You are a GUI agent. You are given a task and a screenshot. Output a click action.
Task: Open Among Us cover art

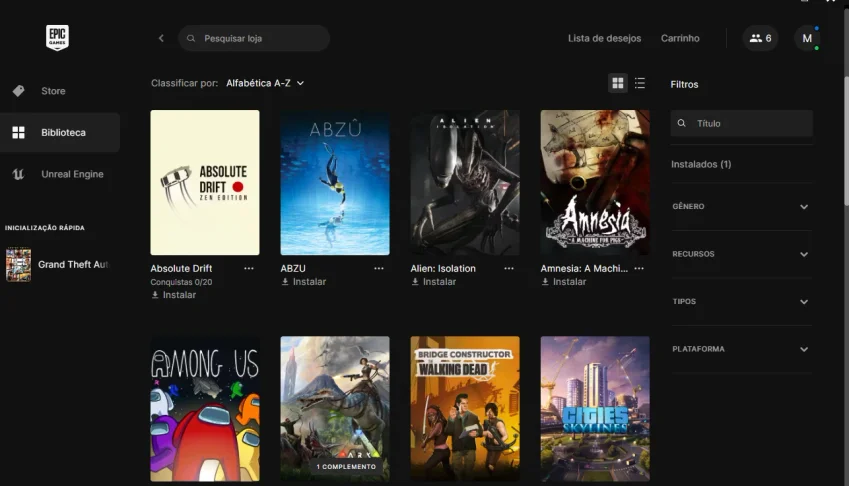coord(205,409)
